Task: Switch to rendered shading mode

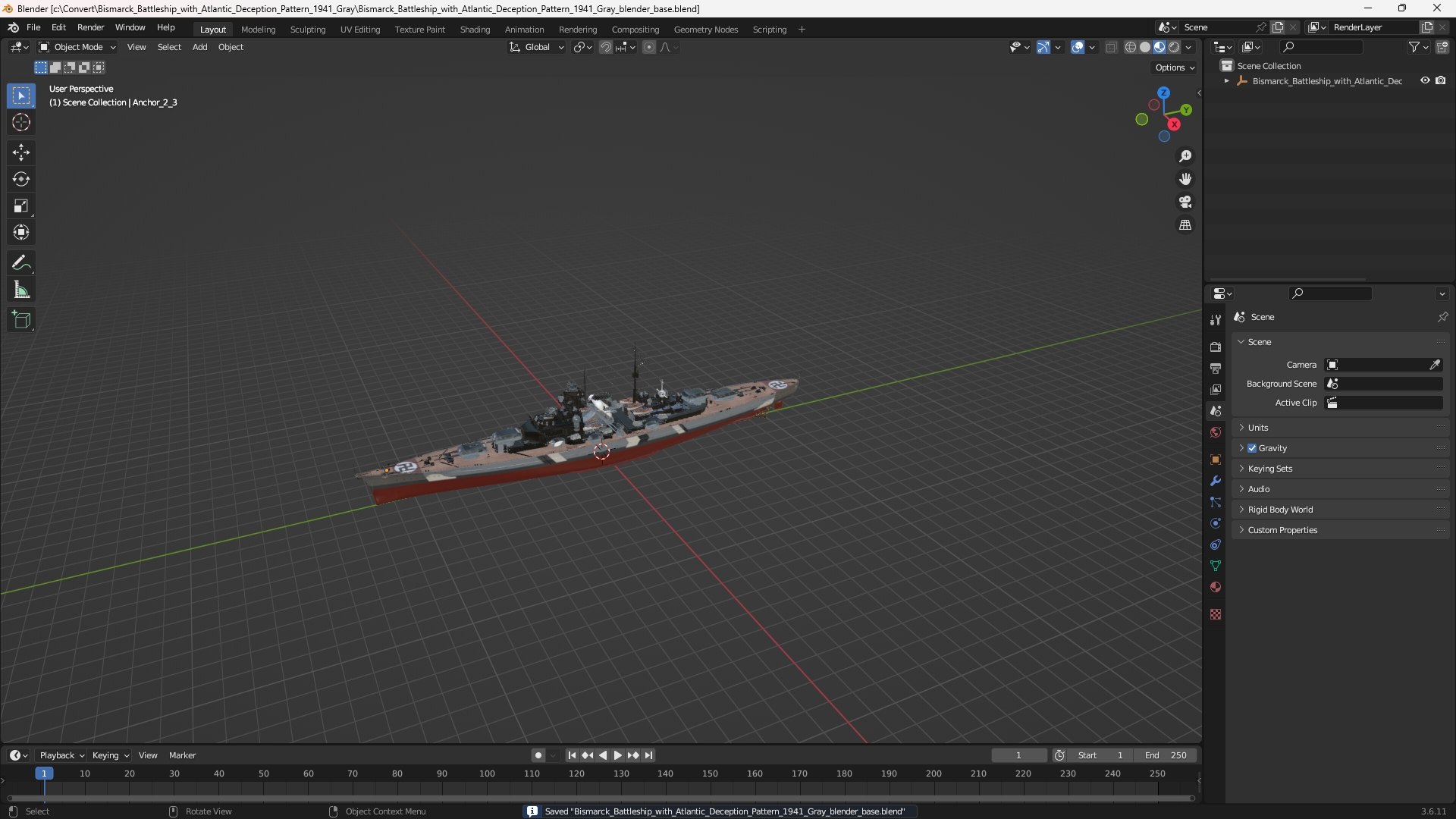Action: tap(1174, 47)
